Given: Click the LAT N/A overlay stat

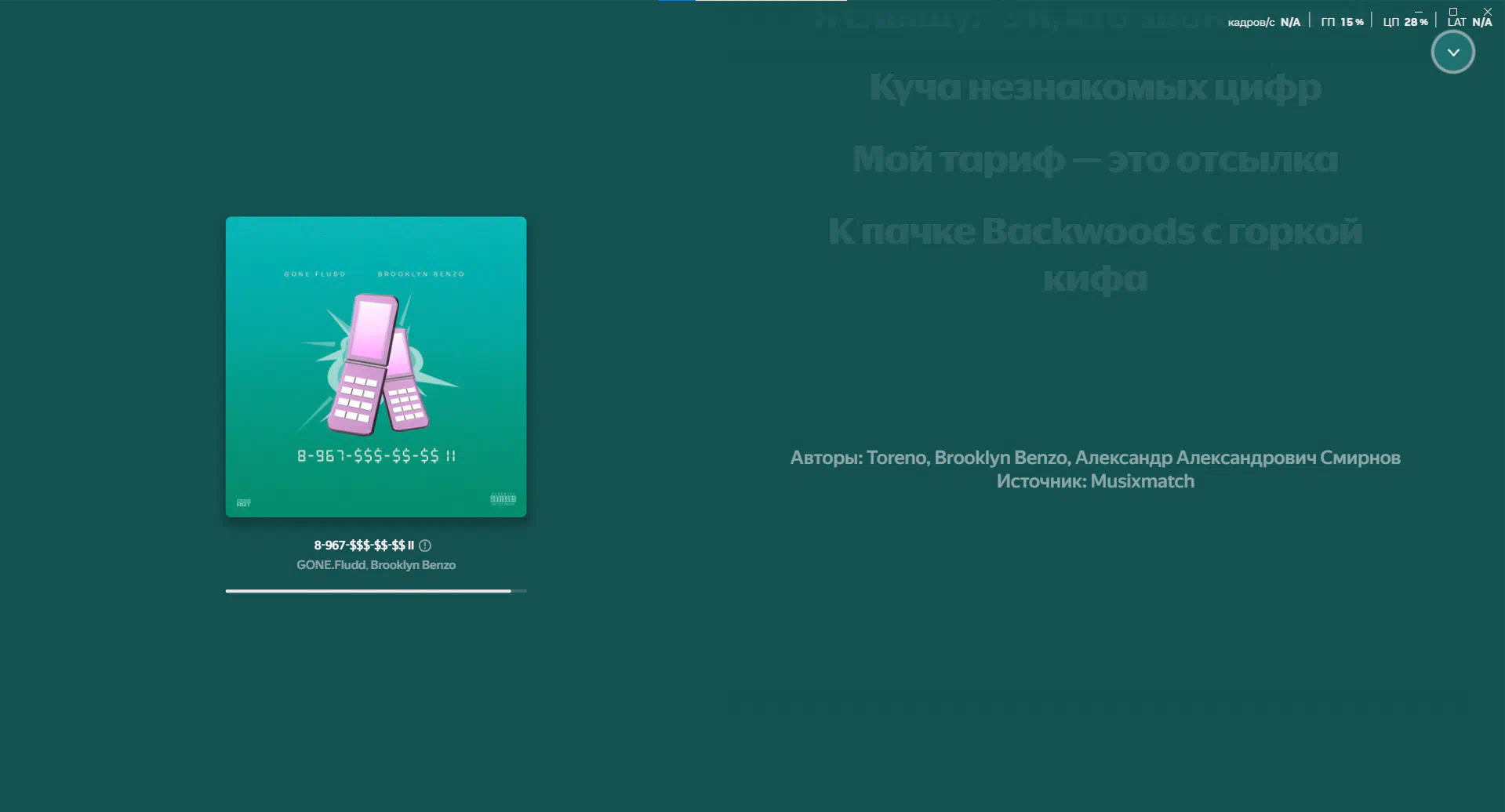Looking at the screenshot, I should (1469, 22).
